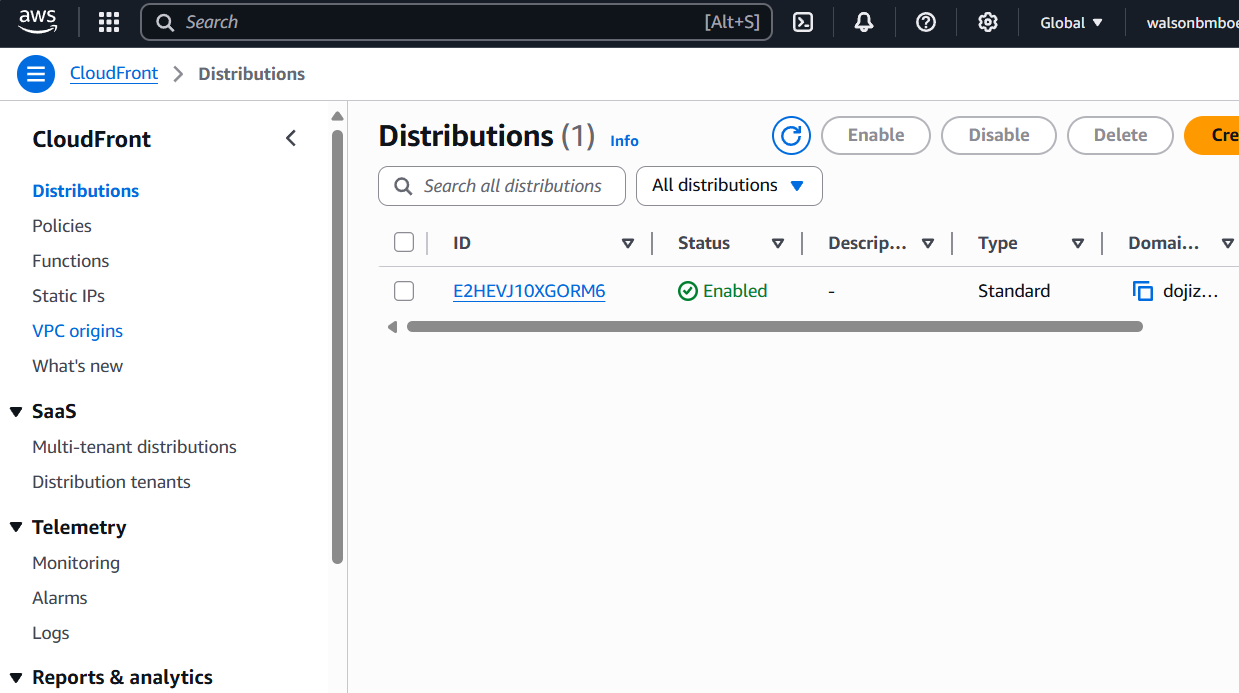Open the settings gear icon
This screenshot has width=1239, height=693.
988,22
